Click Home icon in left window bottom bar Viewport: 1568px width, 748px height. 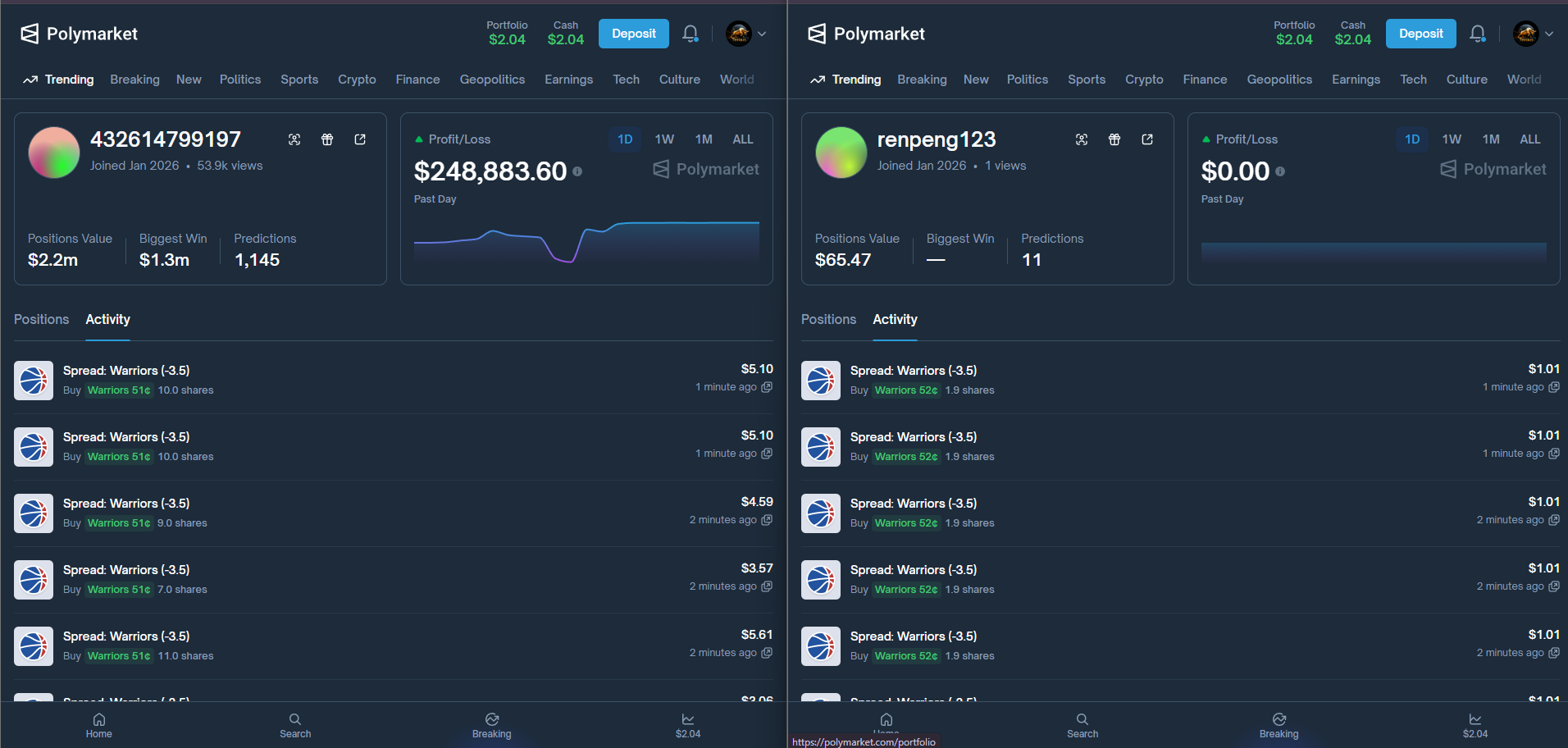point(99,719)
